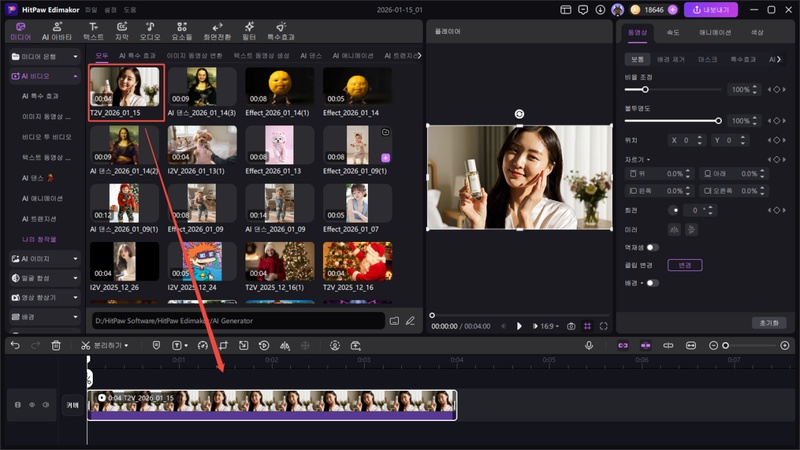Enter fullscreen preview in the player

[604, 326]
